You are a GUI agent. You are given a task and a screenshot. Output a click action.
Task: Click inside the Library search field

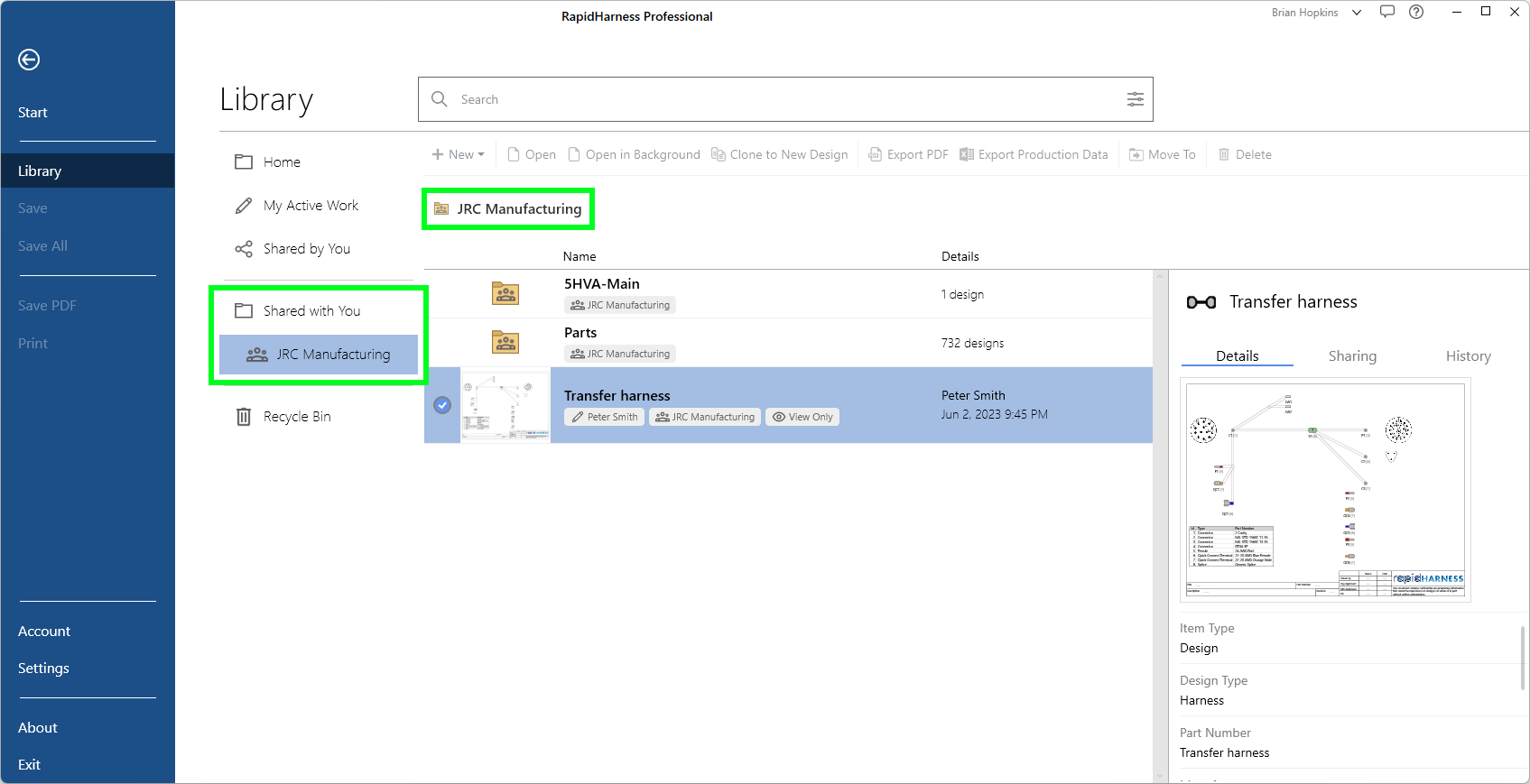[x=785, y=99]
